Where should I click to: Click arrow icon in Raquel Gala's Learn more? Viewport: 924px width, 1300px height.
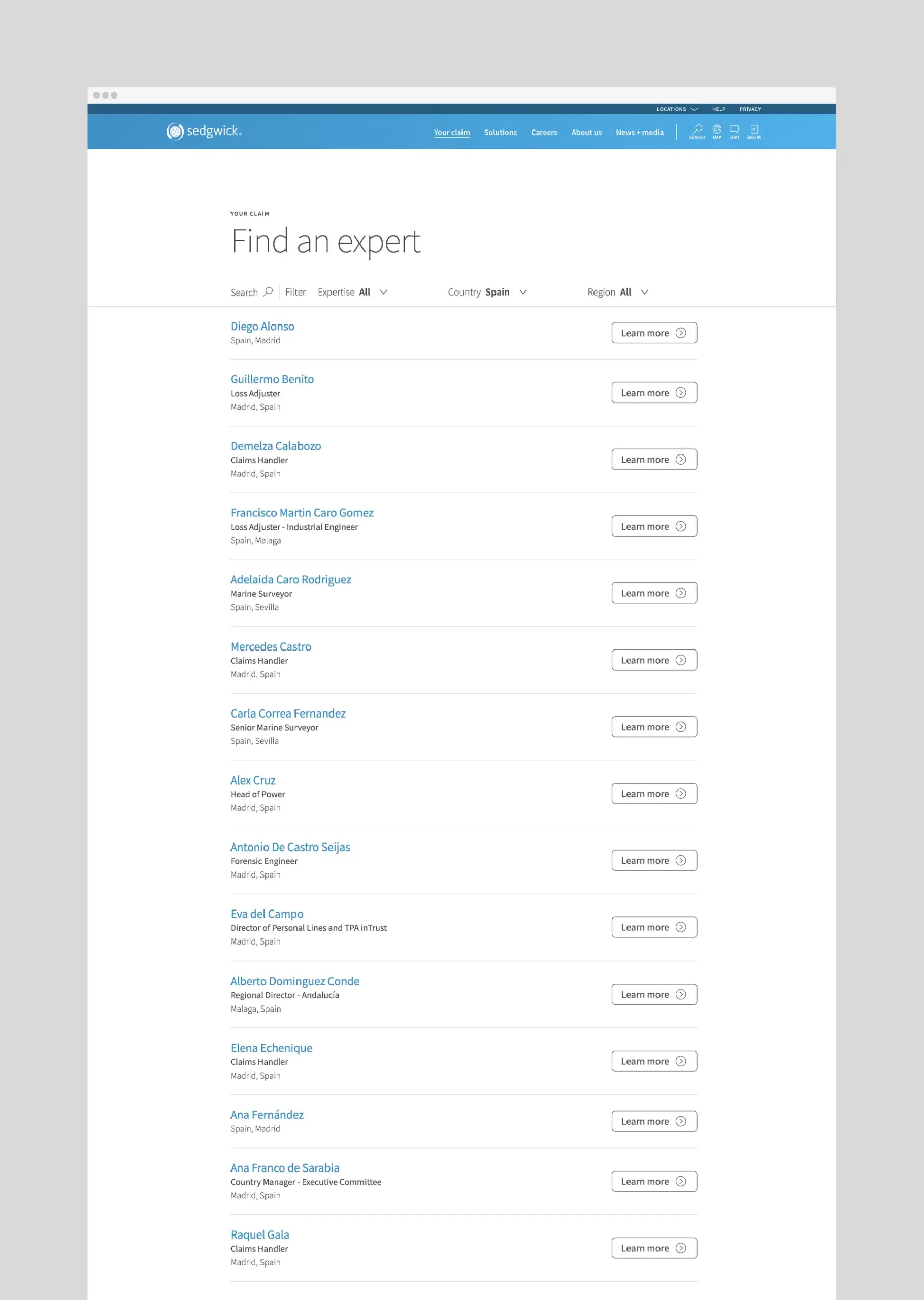pos(680,1248)
